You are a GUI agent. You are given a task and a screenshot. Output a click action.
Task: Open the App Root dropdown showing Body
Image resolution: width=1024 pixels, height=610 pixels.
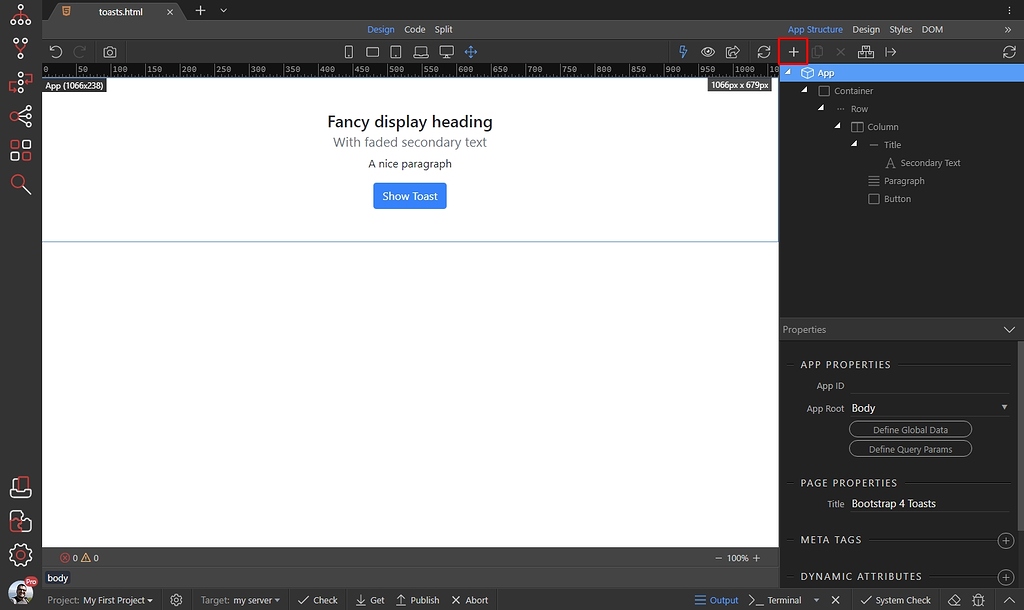(x=930, y=407)
